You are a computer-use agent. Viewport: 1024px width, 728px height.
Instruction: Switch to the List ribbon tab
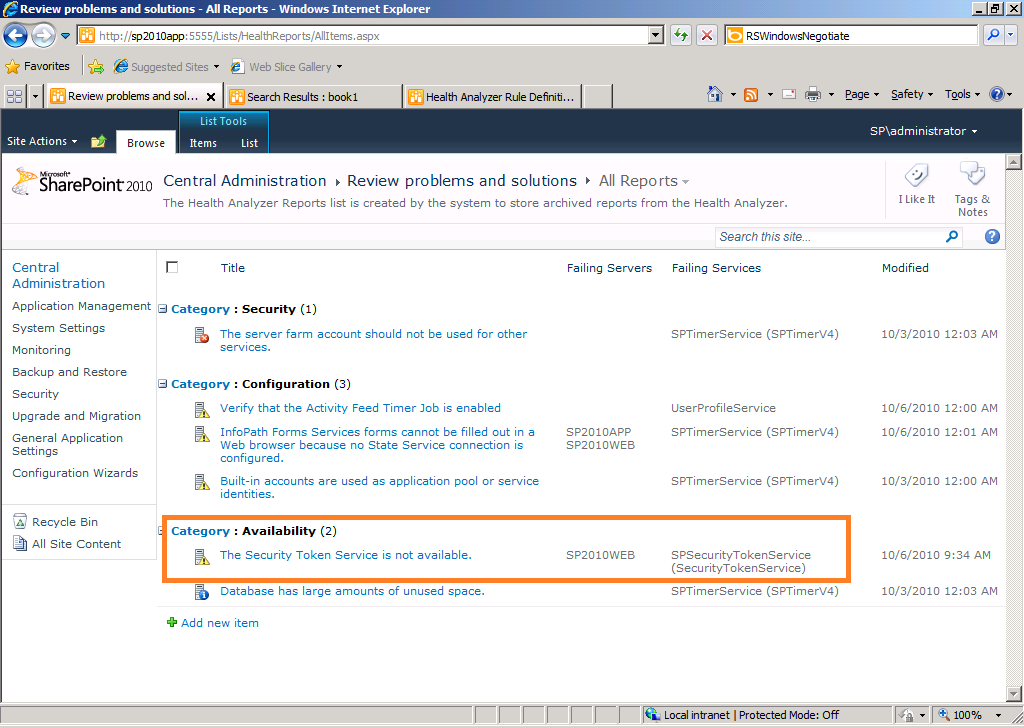[x=249, y=143]
